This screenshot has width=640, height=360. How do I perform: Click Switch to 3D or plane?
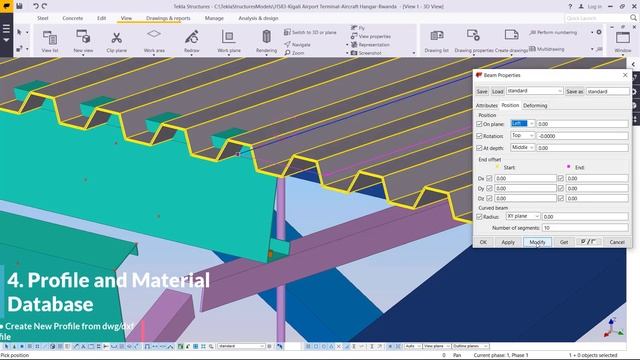pos(310,32)
